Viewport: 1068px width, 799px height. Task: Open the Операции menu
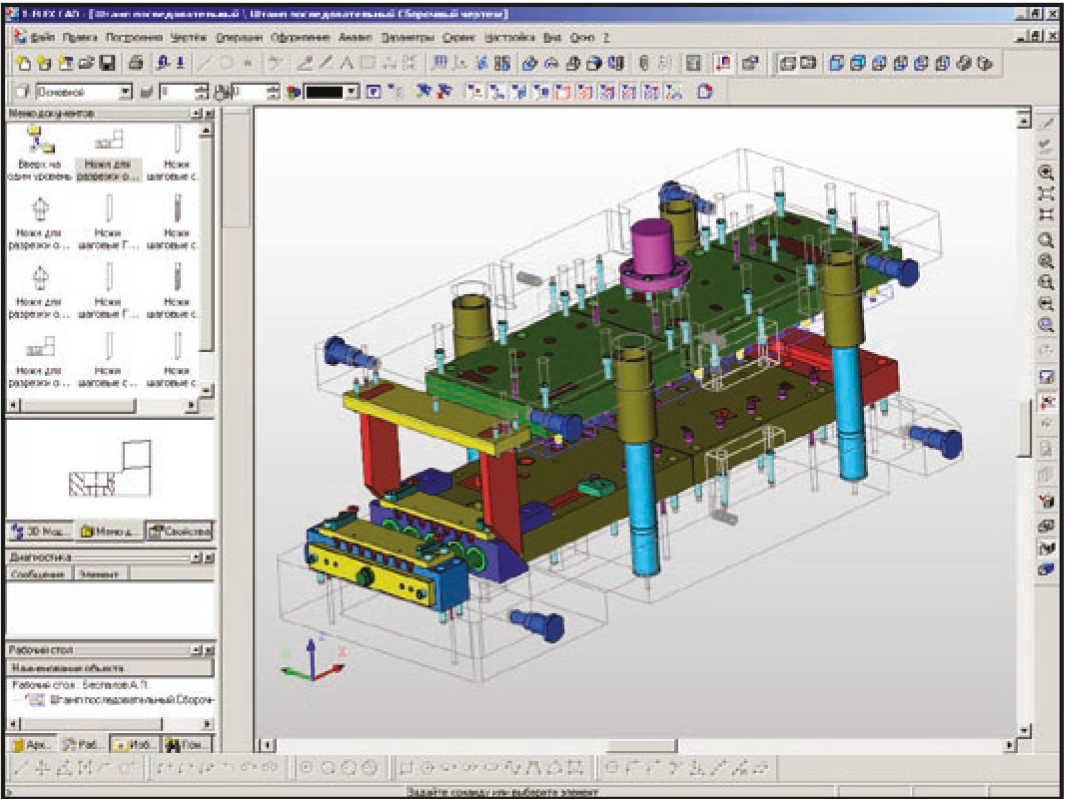239,37
